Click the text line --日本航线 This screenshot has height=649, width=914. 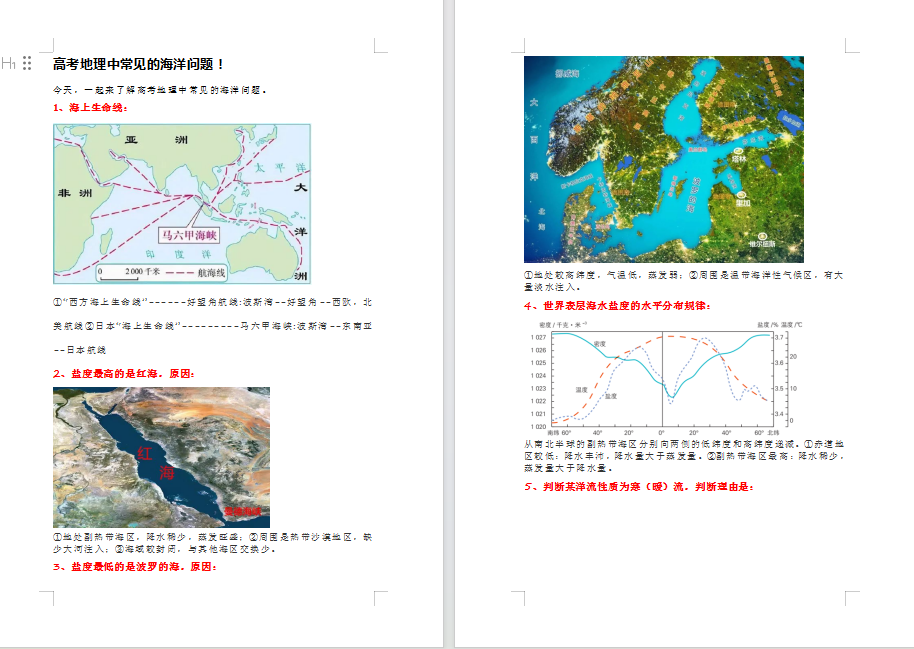click(x=80, y=350)
